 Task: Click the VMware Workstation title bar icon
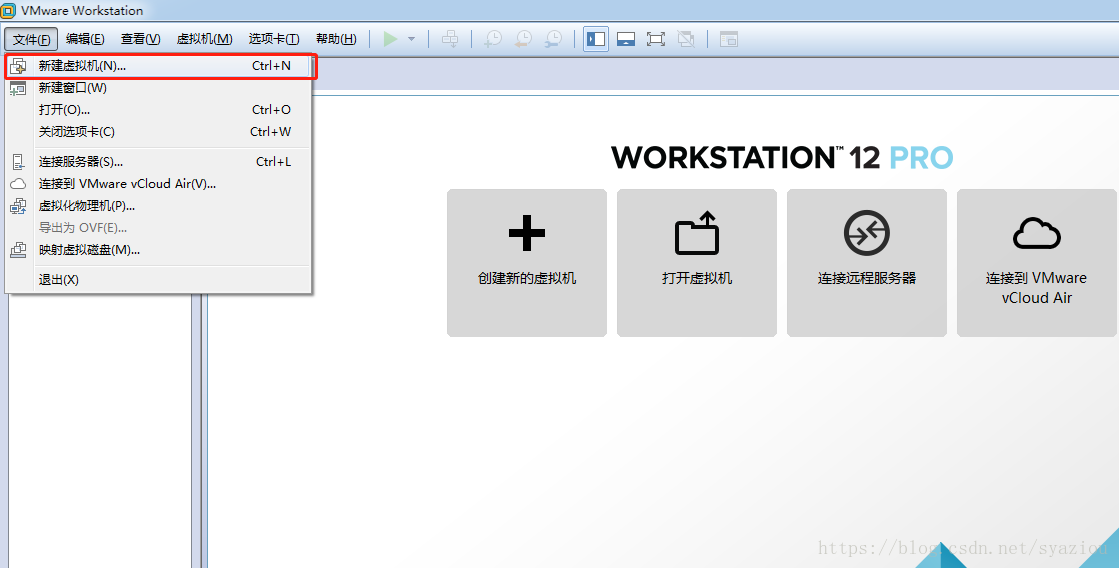pyautogui.click(x=8, y=11)
